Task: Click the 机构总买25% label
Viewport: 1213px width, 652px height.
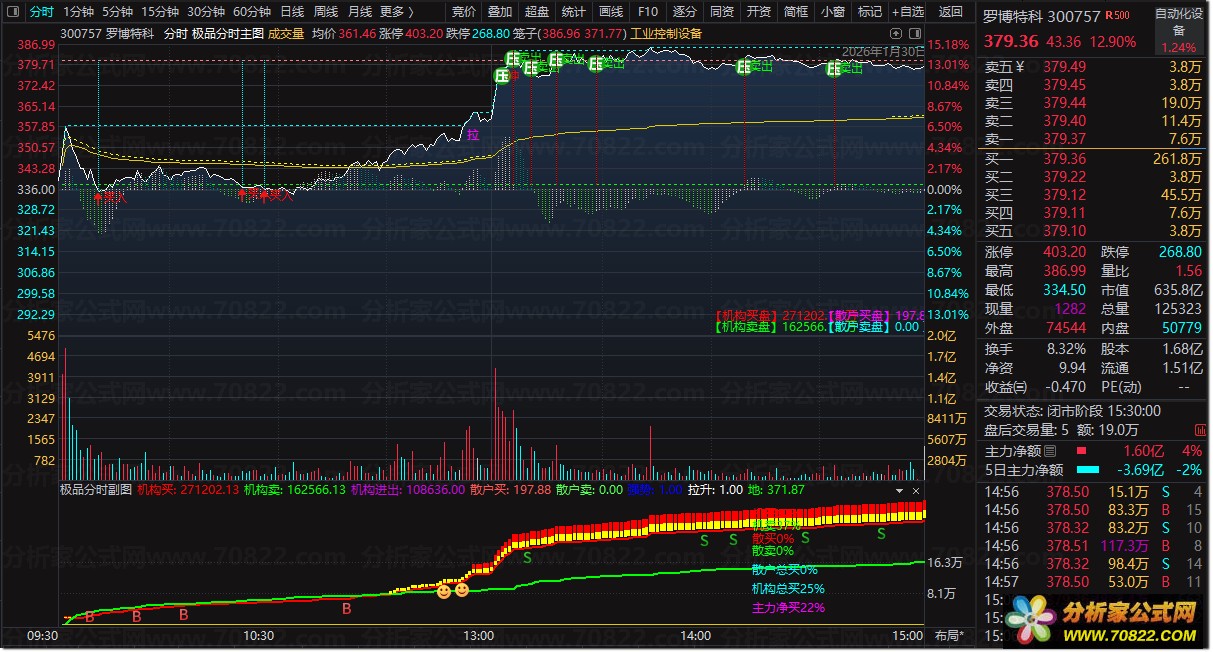Action: [x=788, y=588]
